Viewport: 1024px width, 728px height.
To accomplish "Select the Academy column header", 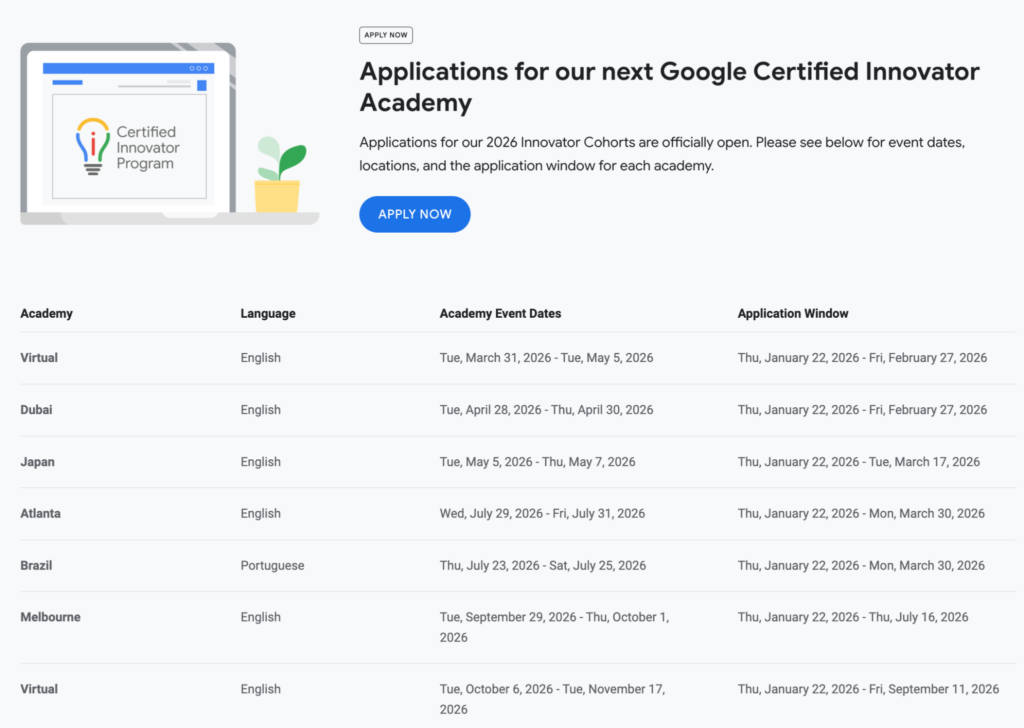I will (46, 313).
